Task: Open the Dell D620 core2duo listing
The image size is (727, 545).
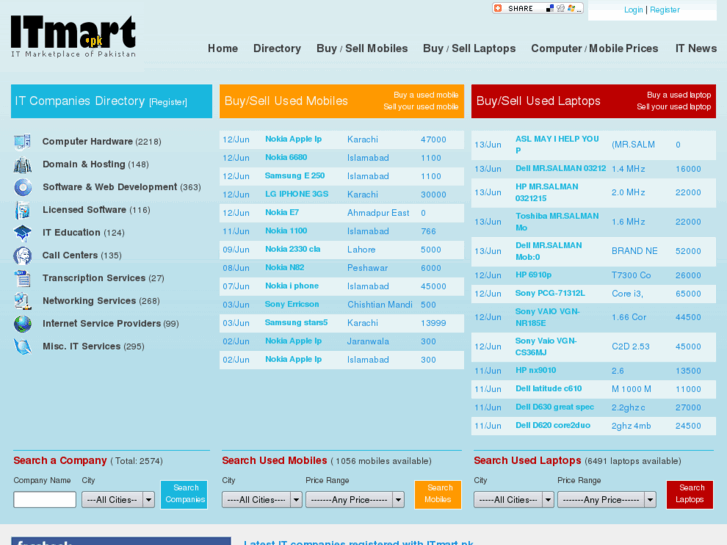Action: click(553, 425)
